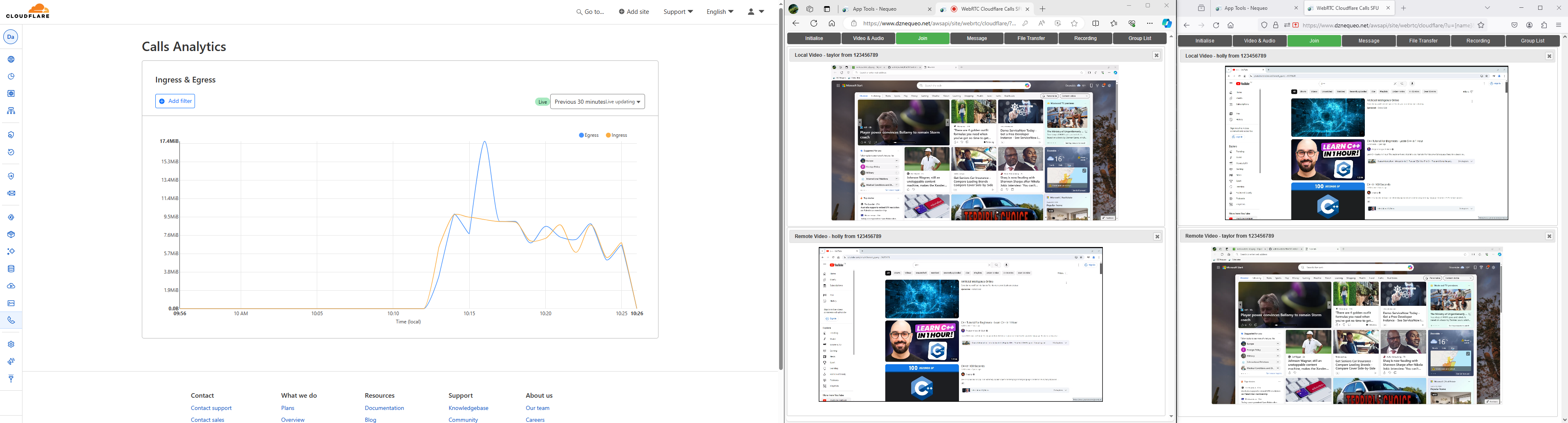Toggle the Ingress series in chart legend
Screen dimensions: 1568x423
(616, 135)
